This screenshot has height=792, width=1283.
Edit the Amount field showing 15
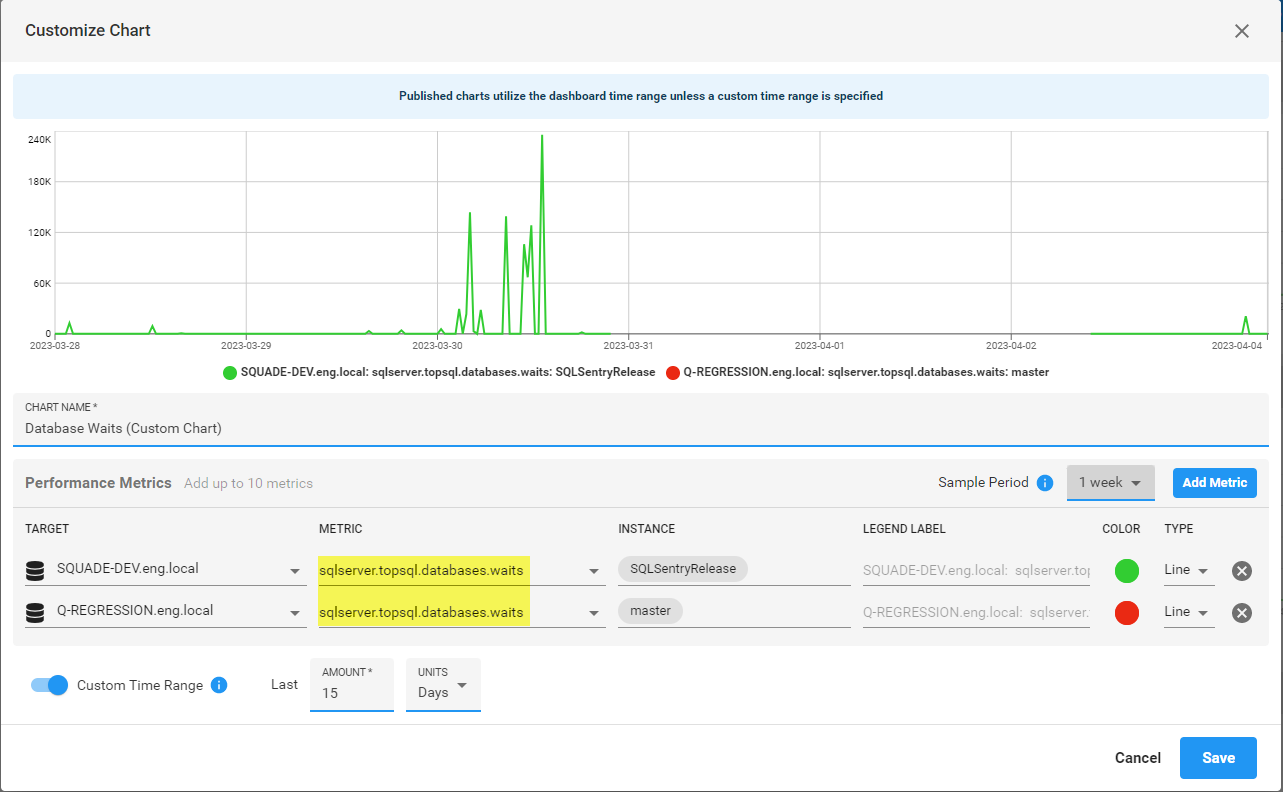click(352, 685)
